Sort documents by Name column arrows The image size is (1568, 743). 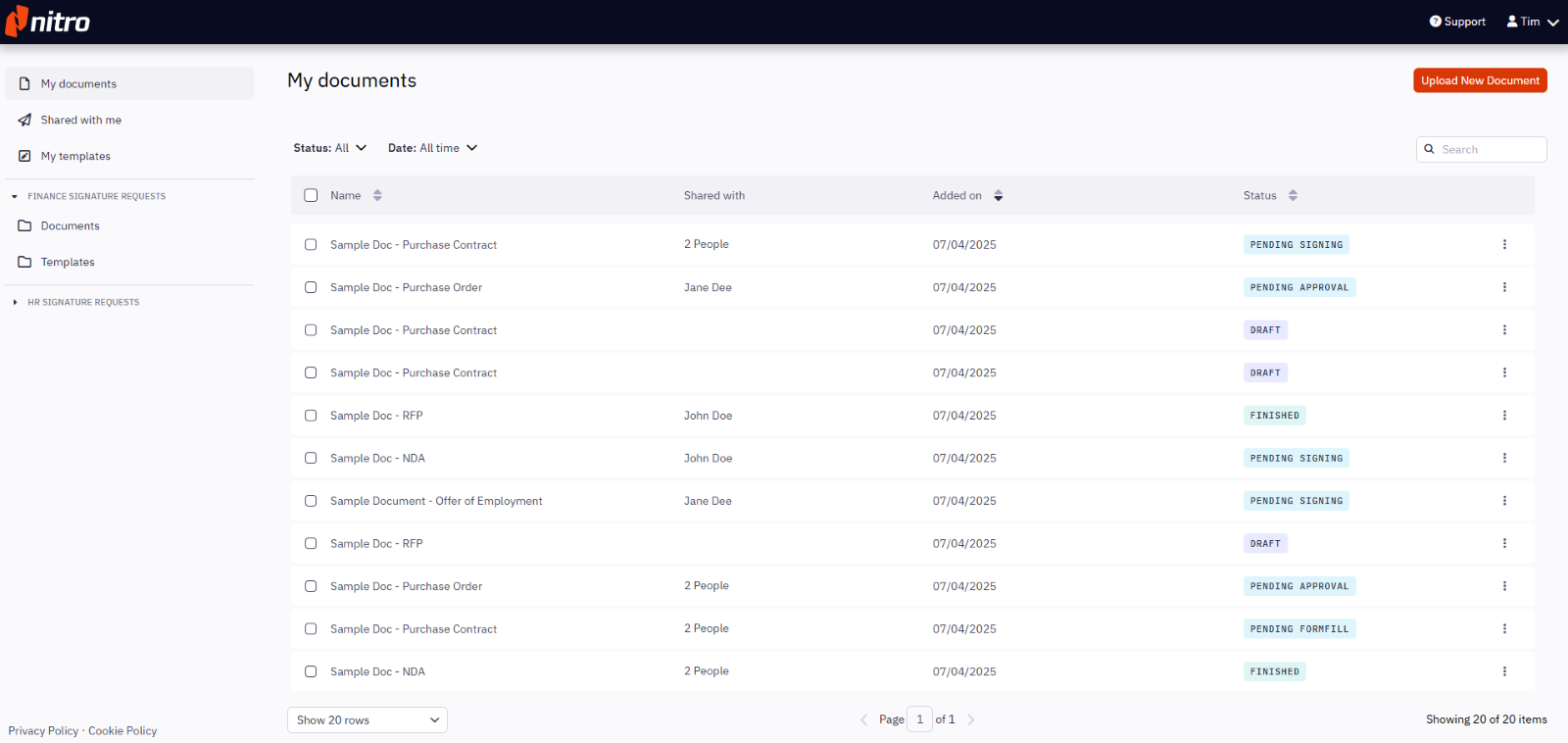click(377, 196)
